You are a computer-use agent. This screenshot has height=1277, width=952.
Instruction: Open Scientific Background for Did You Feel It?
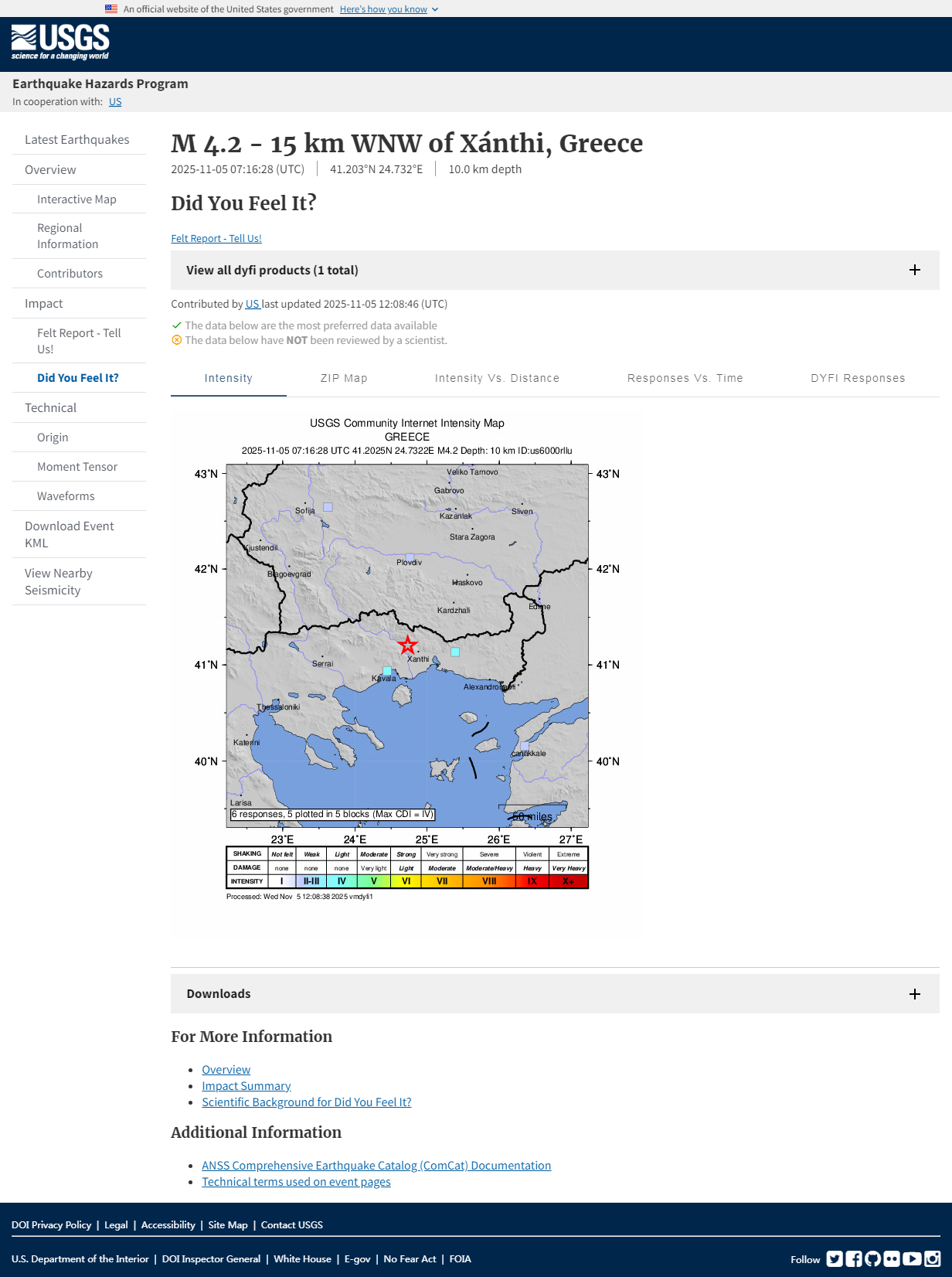[x=307, y=1102]
